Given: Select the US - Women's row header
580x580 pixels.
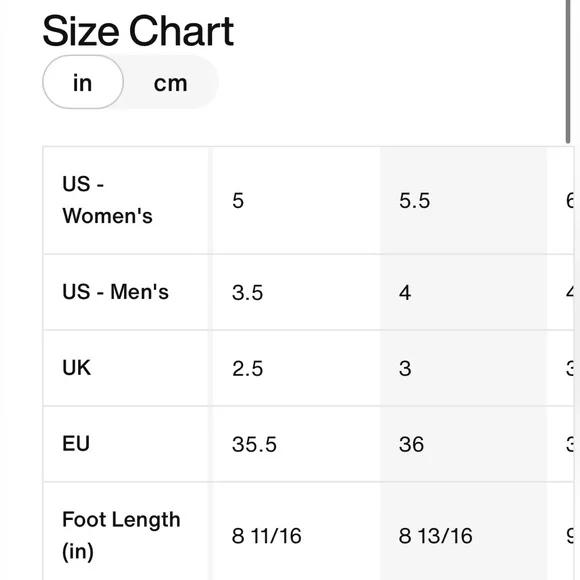Looking at the screenshot, I should pos(126,200).
